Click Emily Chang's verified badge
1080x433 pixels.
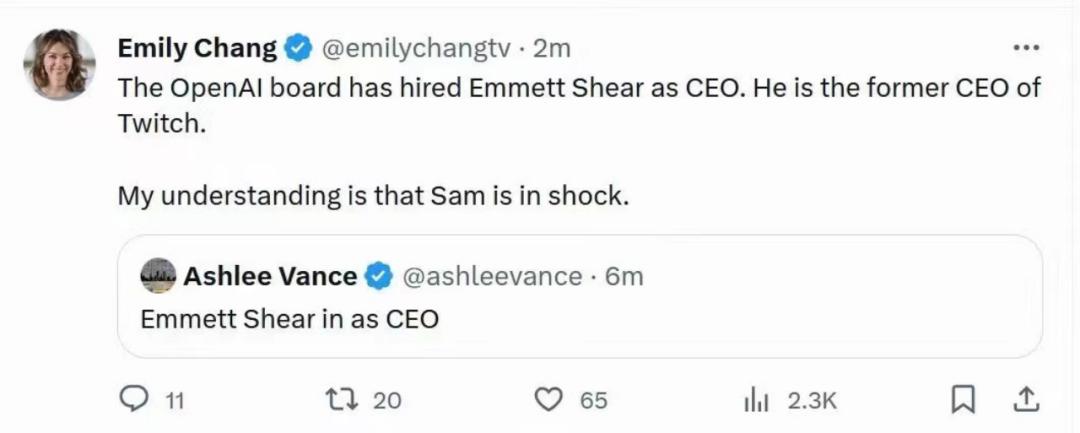click(x=300, y=48)
